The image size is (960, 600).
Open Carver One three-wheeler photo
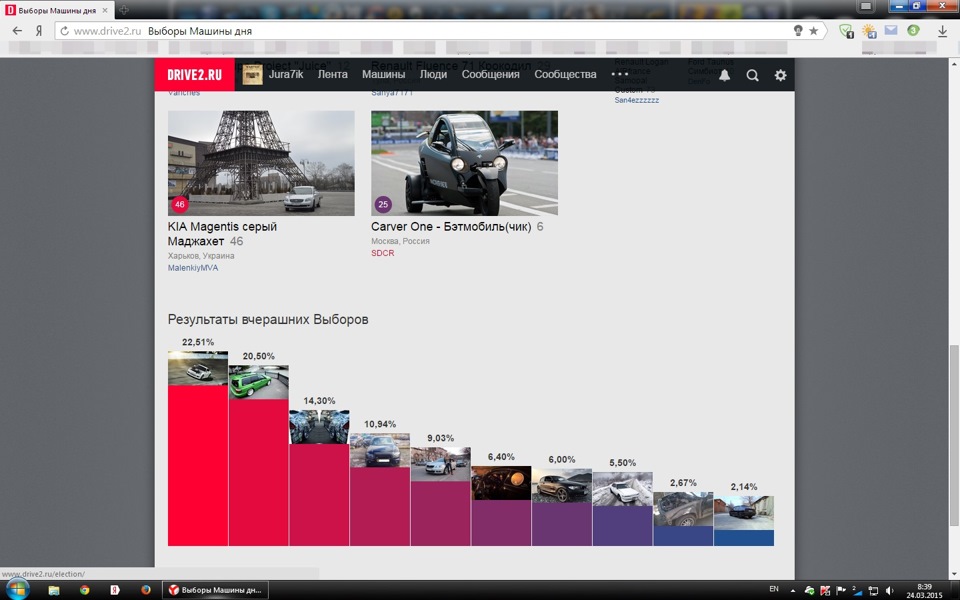click(x=464, y=163)
